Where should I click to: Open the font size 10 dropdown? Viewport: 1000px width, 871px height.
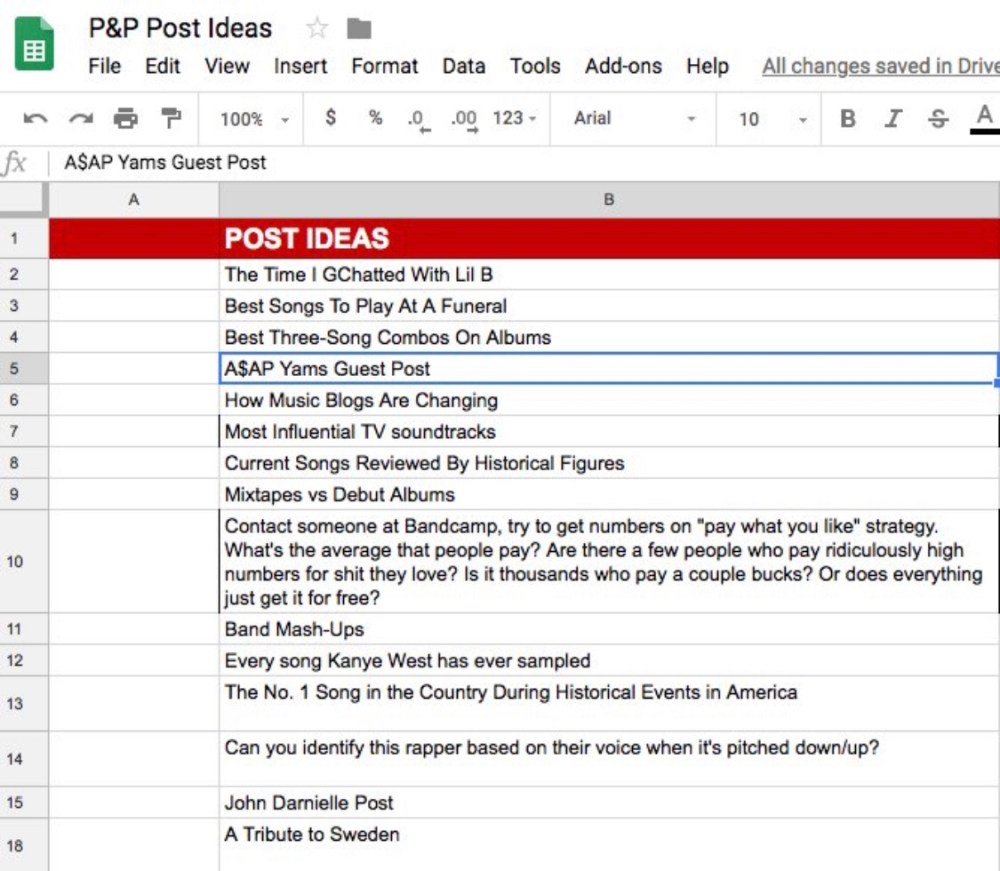(x=772, y=119)
